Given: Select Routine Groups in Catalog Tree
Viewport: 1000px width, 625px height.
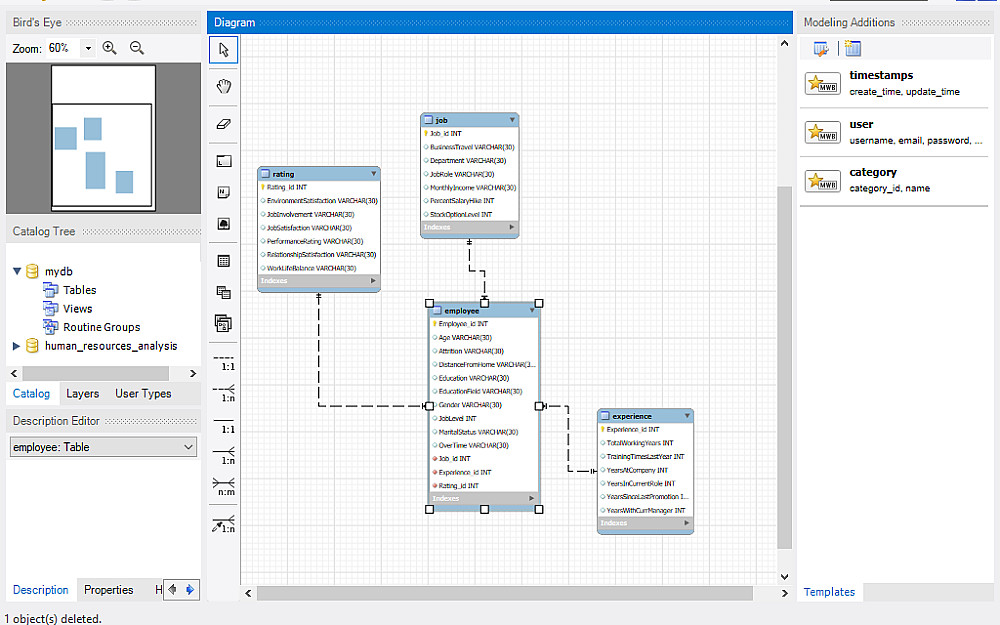Looking at the screenshot, I should pos(101,327).
